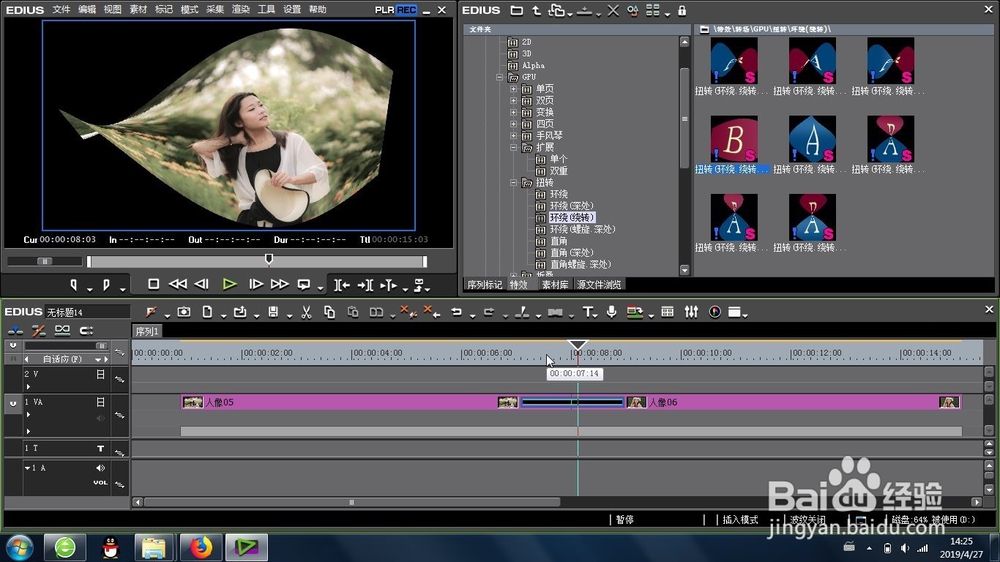Expand the 手风琴 folder
The image size is (1000, 562).
(513, 136)
